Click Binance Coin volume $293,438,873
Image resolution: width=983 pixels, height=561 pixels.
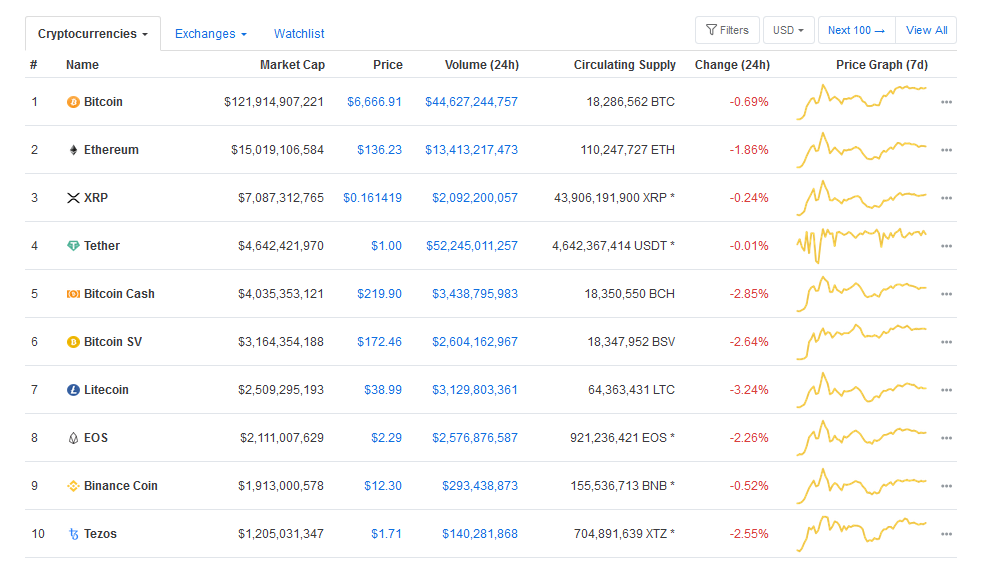[x=480, y=486]
